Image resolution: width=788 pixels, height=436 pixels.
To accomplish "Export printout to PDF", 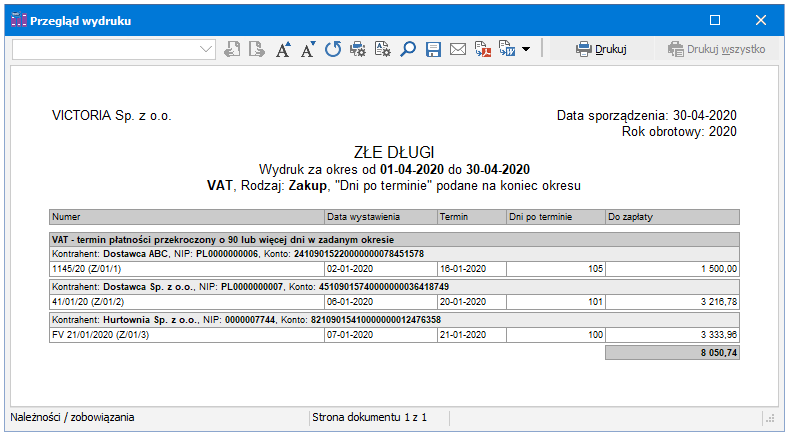I will coord(483,49).
